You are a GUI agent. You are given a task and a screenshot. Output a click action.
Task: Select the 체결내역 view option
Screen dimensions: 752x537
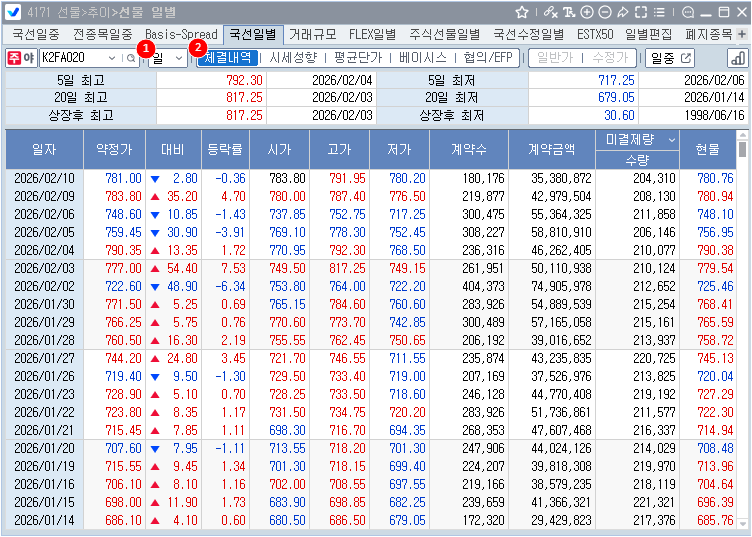click(228, 58)
